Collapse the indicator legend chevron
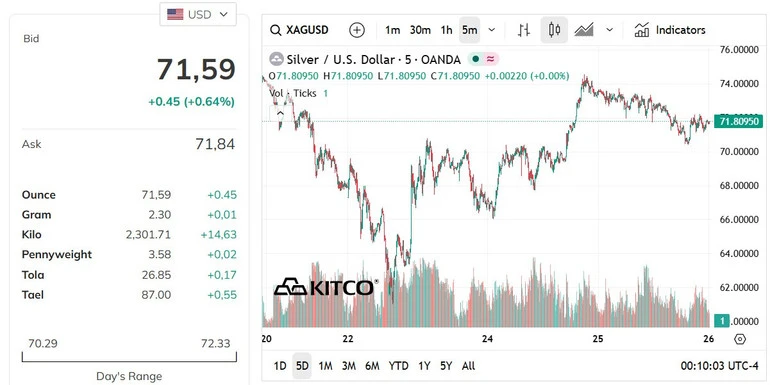 pyautogui.click(x=280, y=114)
